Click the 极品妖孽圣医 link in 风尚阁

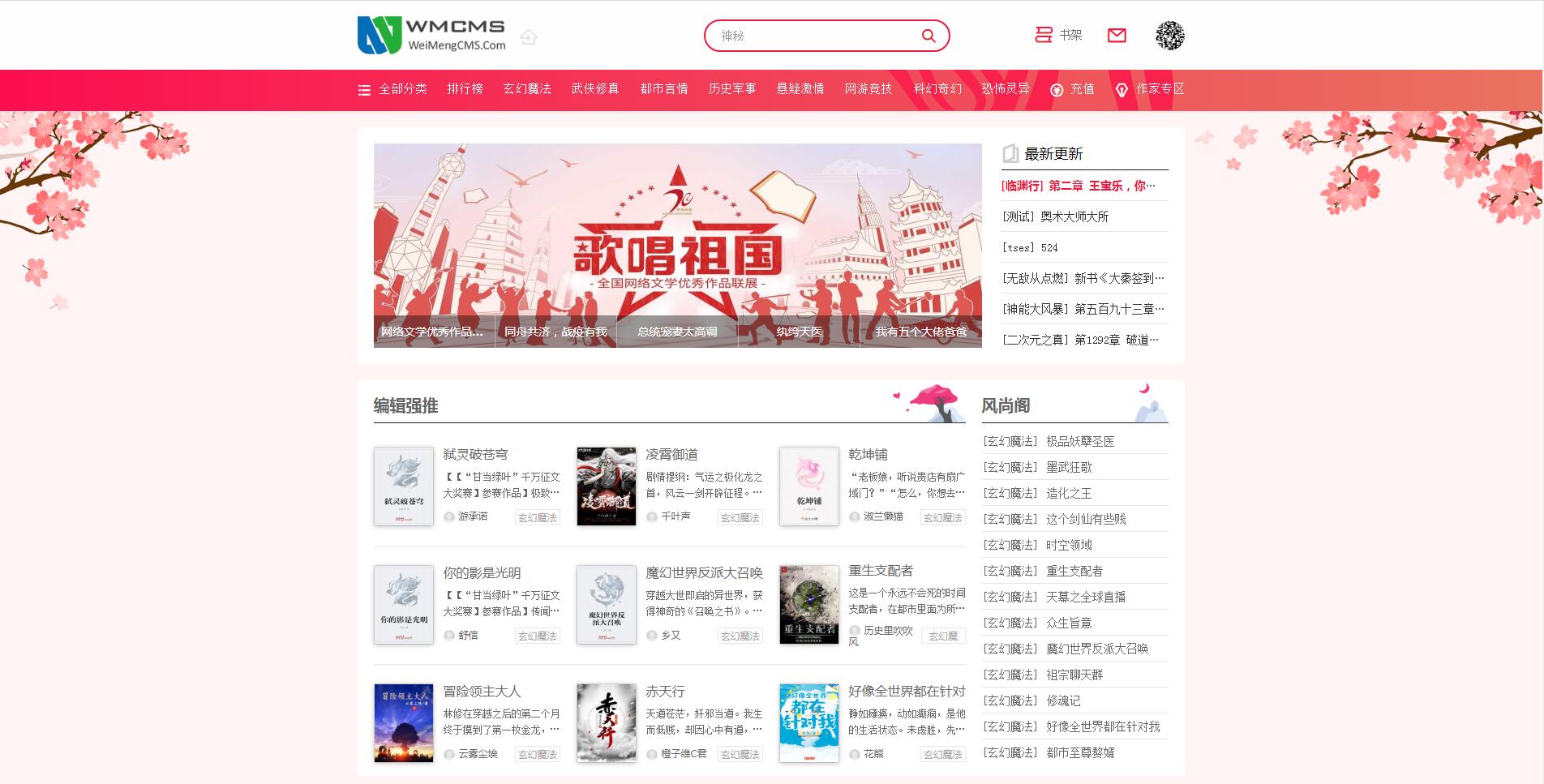(1080, 441)
